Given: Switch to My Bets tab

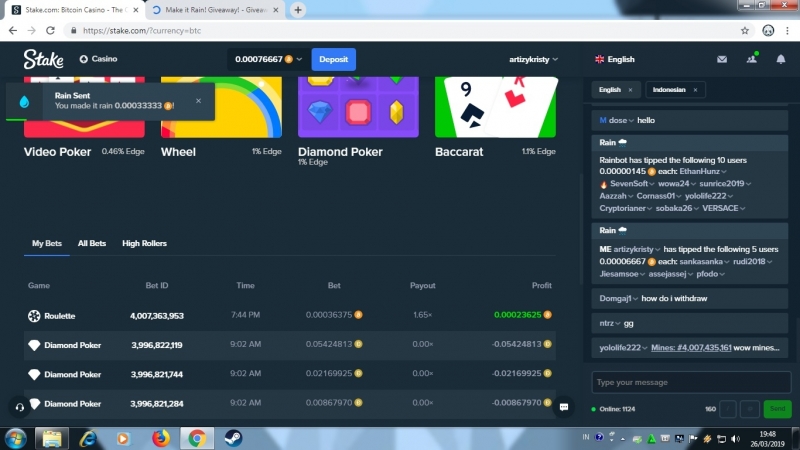Looking at the screenshot, I should coord(47,243).
